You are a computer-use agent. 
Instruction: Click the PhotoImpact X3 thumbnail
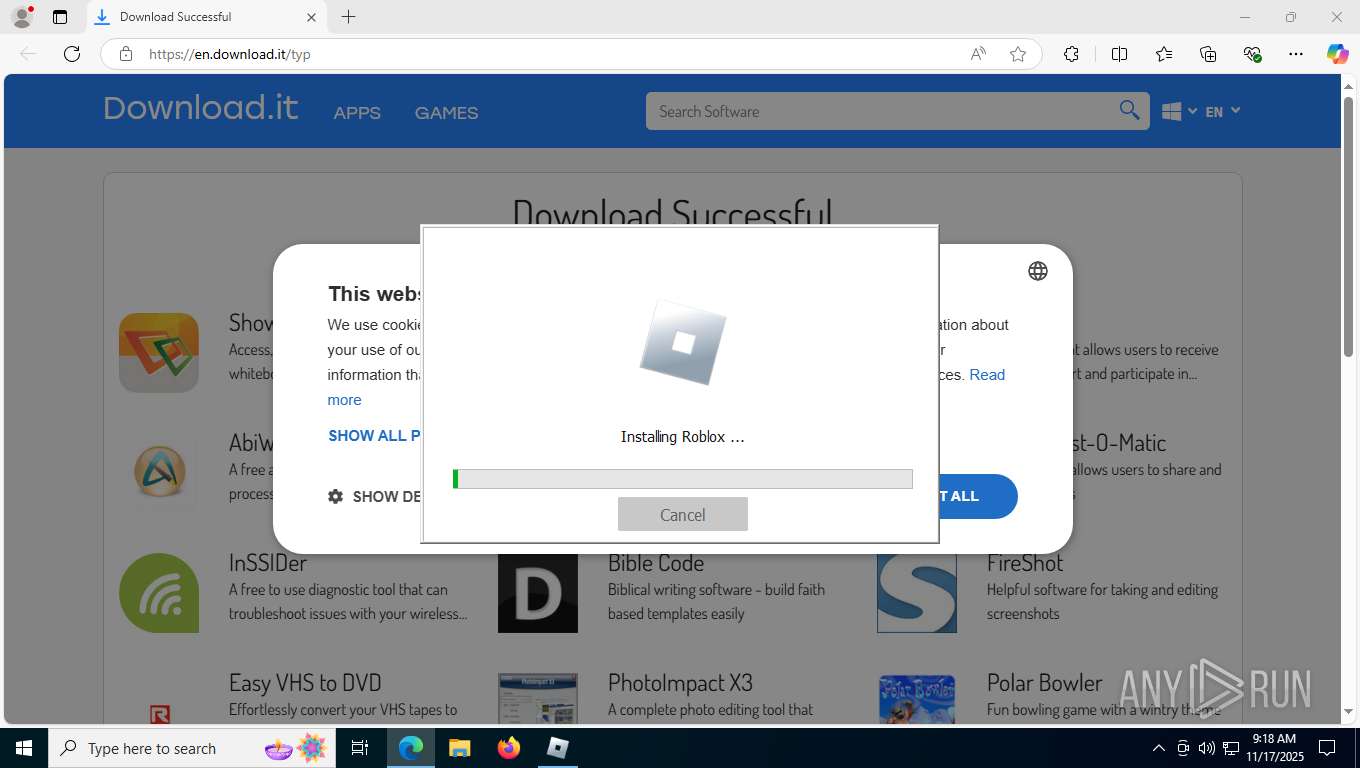point(538,698)
